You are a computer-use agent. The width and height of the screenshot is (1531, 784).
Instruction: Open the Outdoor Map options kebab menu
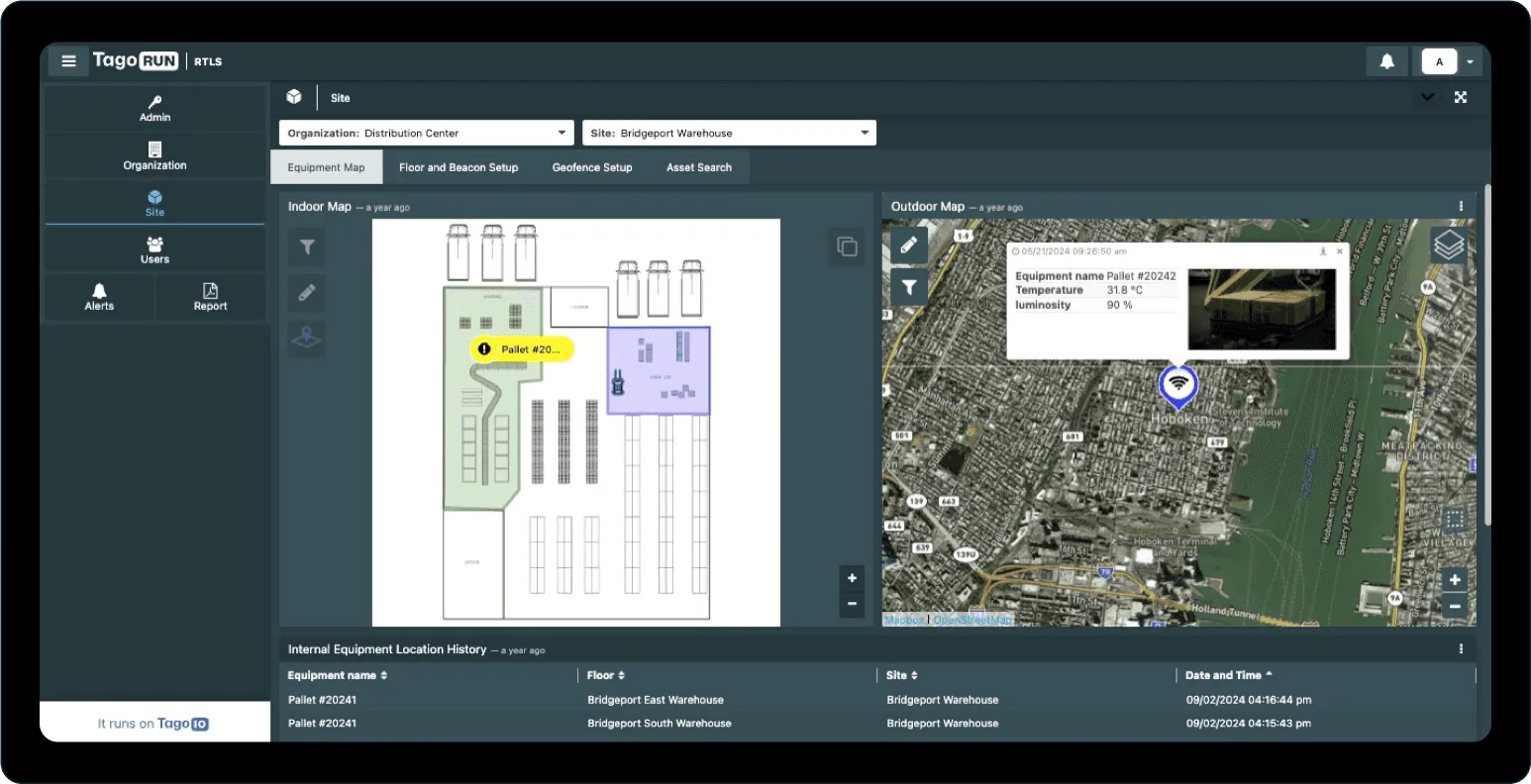pyautogui.click(x=1460, y=206)
